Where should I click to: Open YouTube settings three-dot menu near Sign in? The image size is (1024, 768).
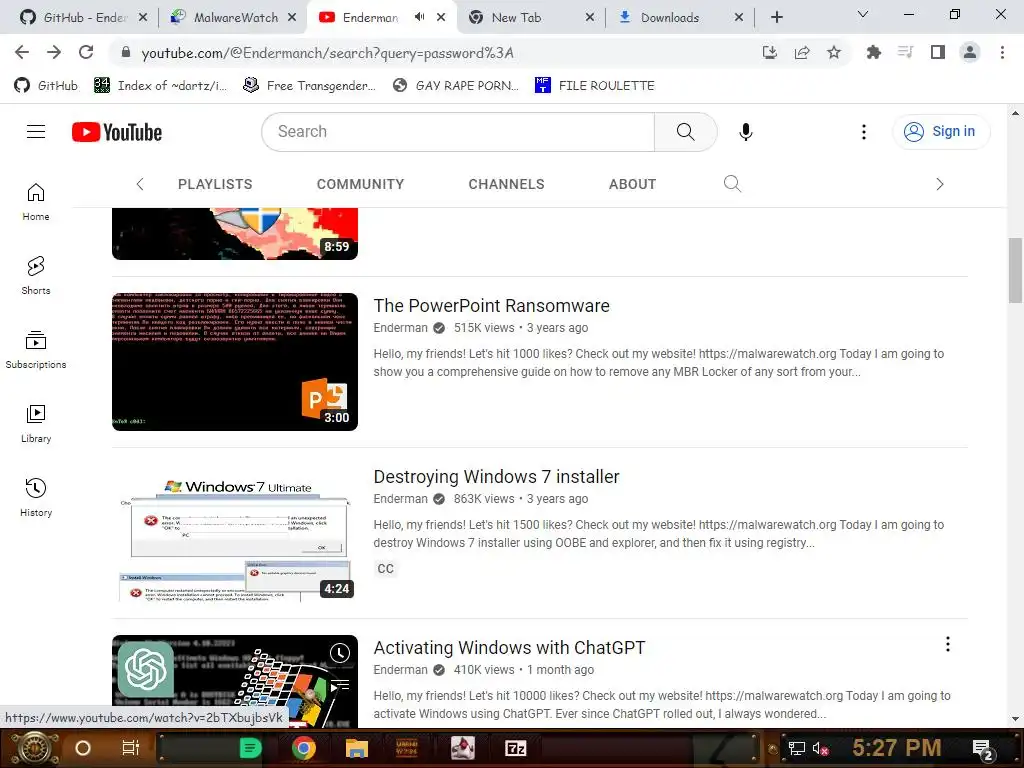[x=863, y=132]
